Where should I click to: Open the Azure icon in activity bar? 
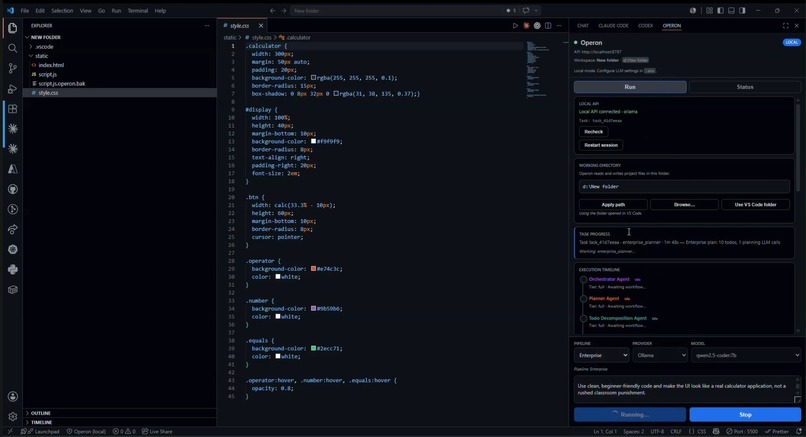[13, 169]
